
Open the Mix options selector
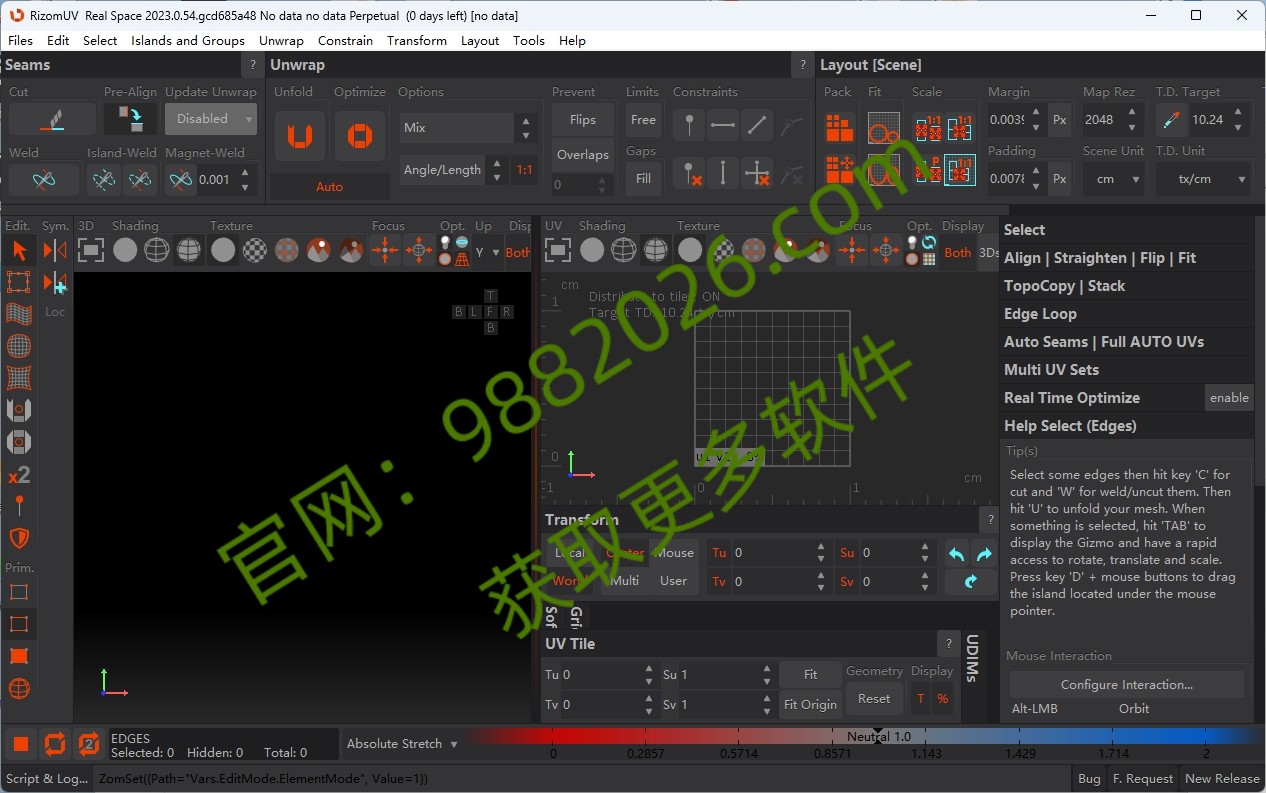(x=468, y=128)
